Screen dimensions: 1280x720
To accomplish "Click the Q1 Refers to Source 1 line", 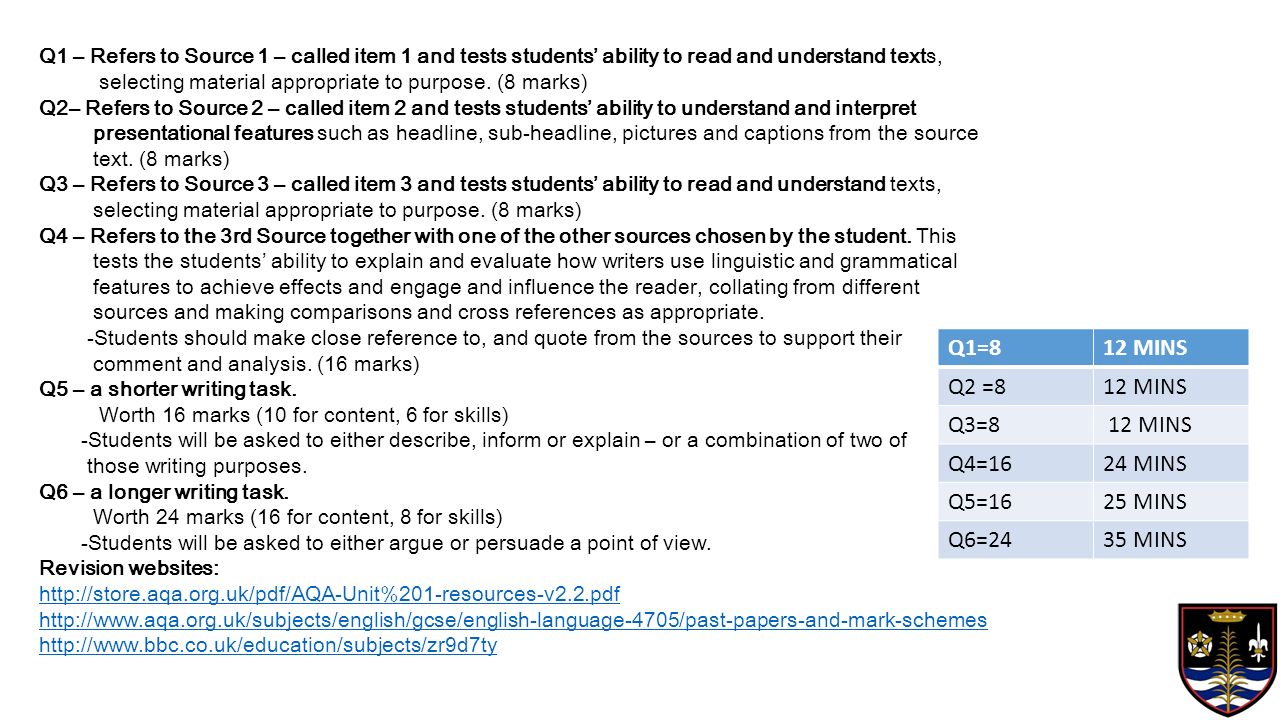I will tap(491, 56).
